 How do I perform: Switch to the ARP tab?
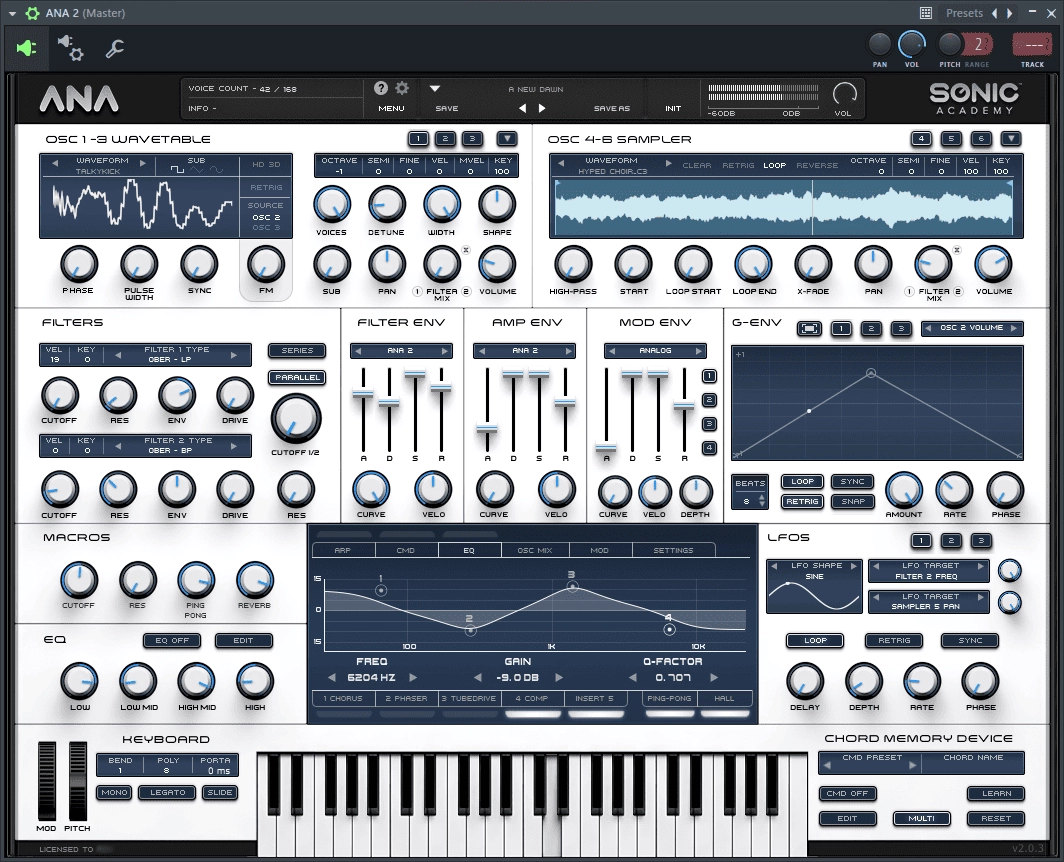(342, 550)
